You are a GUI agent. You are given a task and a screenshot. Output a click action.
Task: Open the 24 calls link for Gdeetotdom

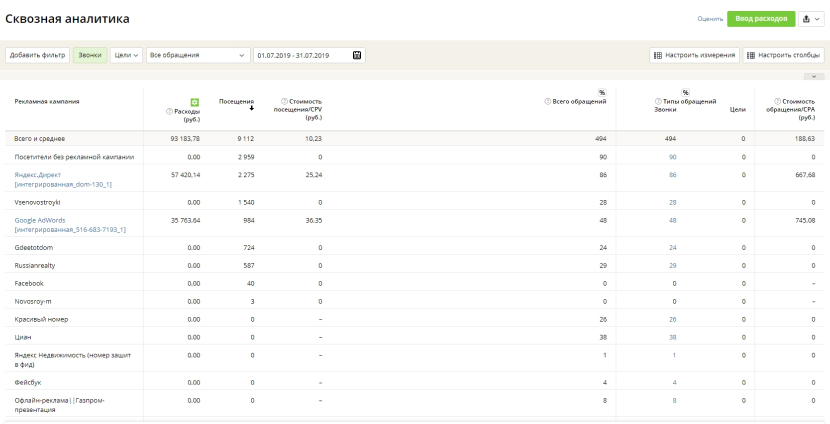672,248
